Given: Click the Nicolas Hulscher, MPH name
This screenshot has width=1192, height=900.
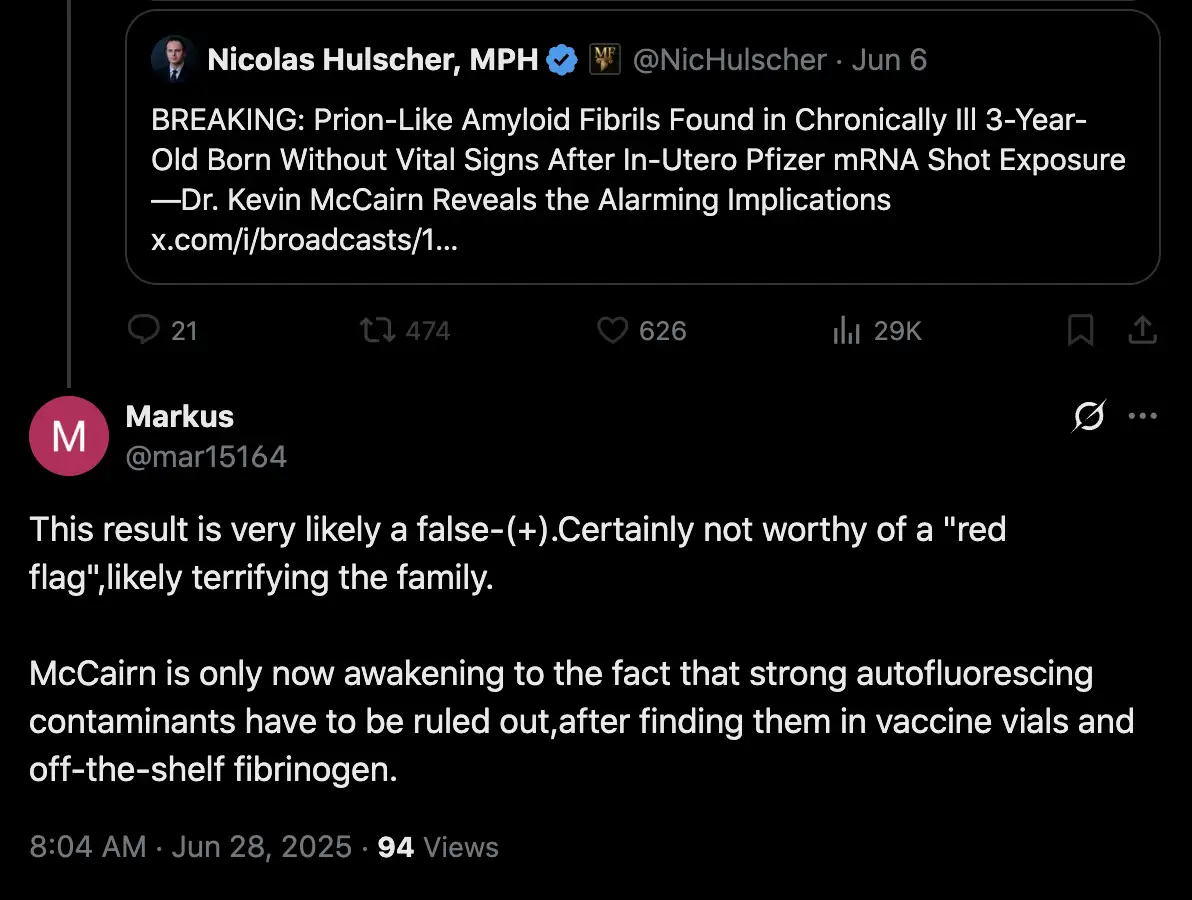Looking at the screenshot, I should point(372,59).
